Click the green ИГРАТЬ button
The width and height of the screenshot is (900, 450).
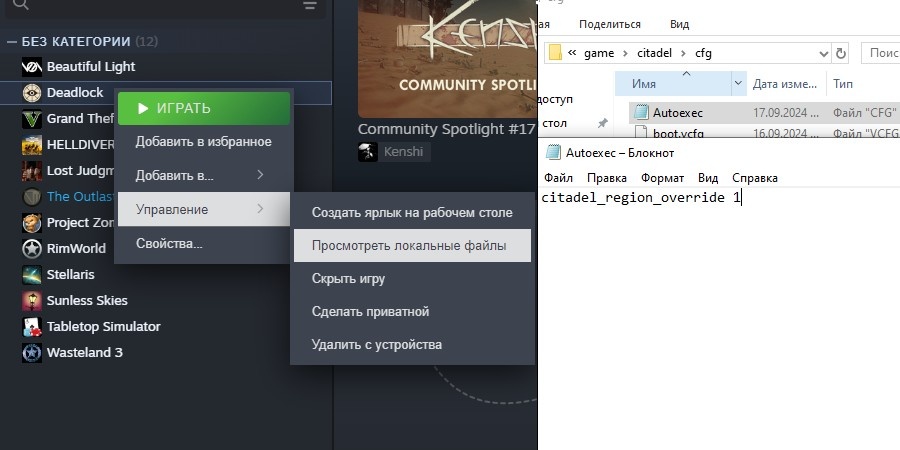(204, 108)
